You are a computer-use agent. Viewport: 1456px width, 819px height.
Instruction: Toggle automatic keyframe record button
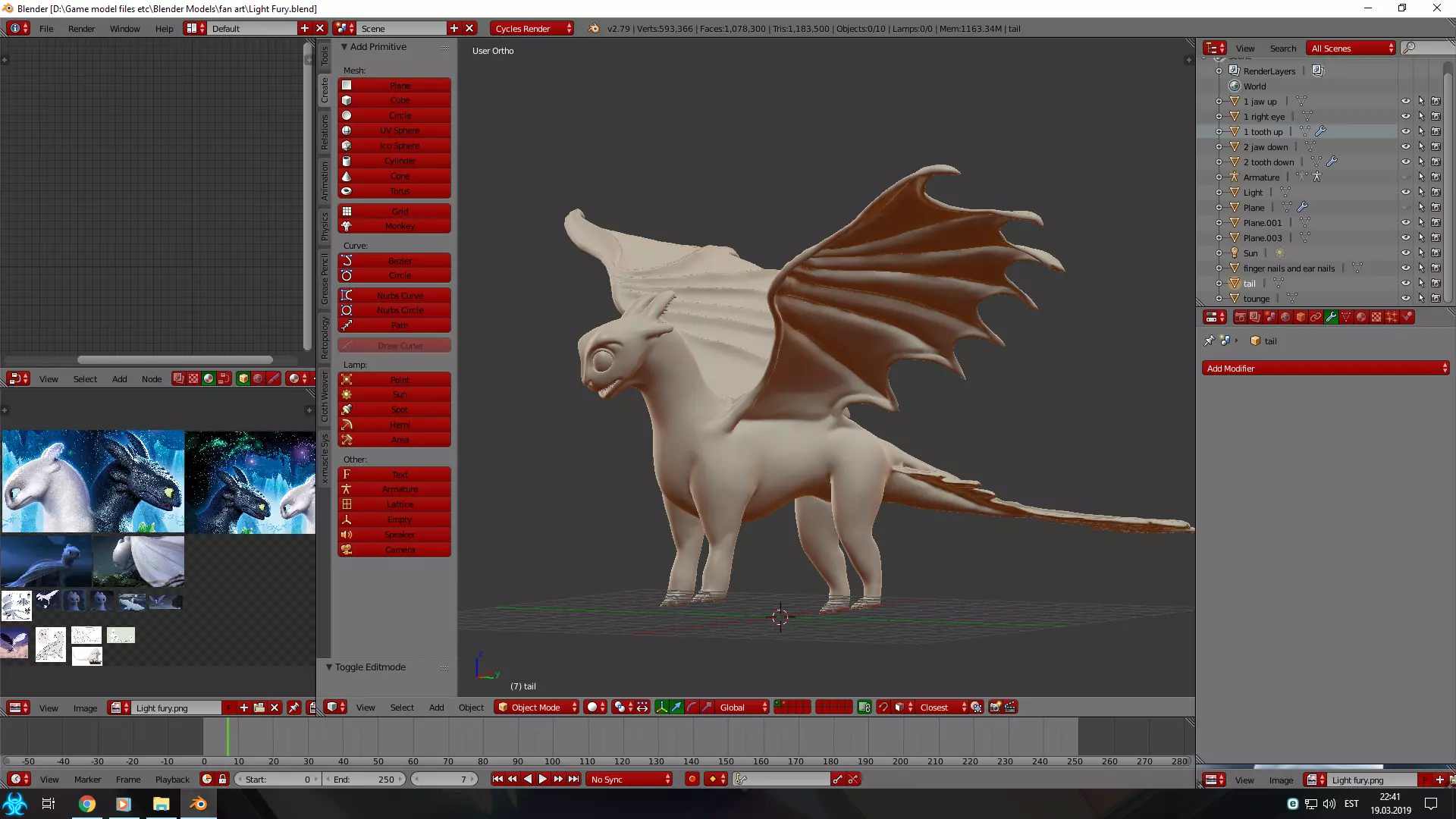[x=692, y=779]
